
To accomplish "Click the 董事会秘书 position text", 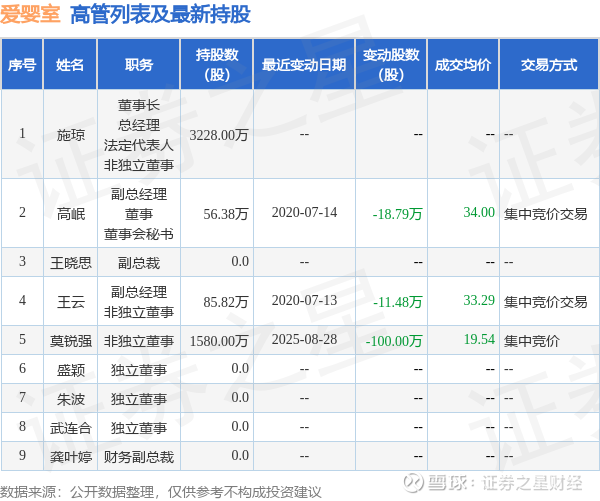I will 139,234.
